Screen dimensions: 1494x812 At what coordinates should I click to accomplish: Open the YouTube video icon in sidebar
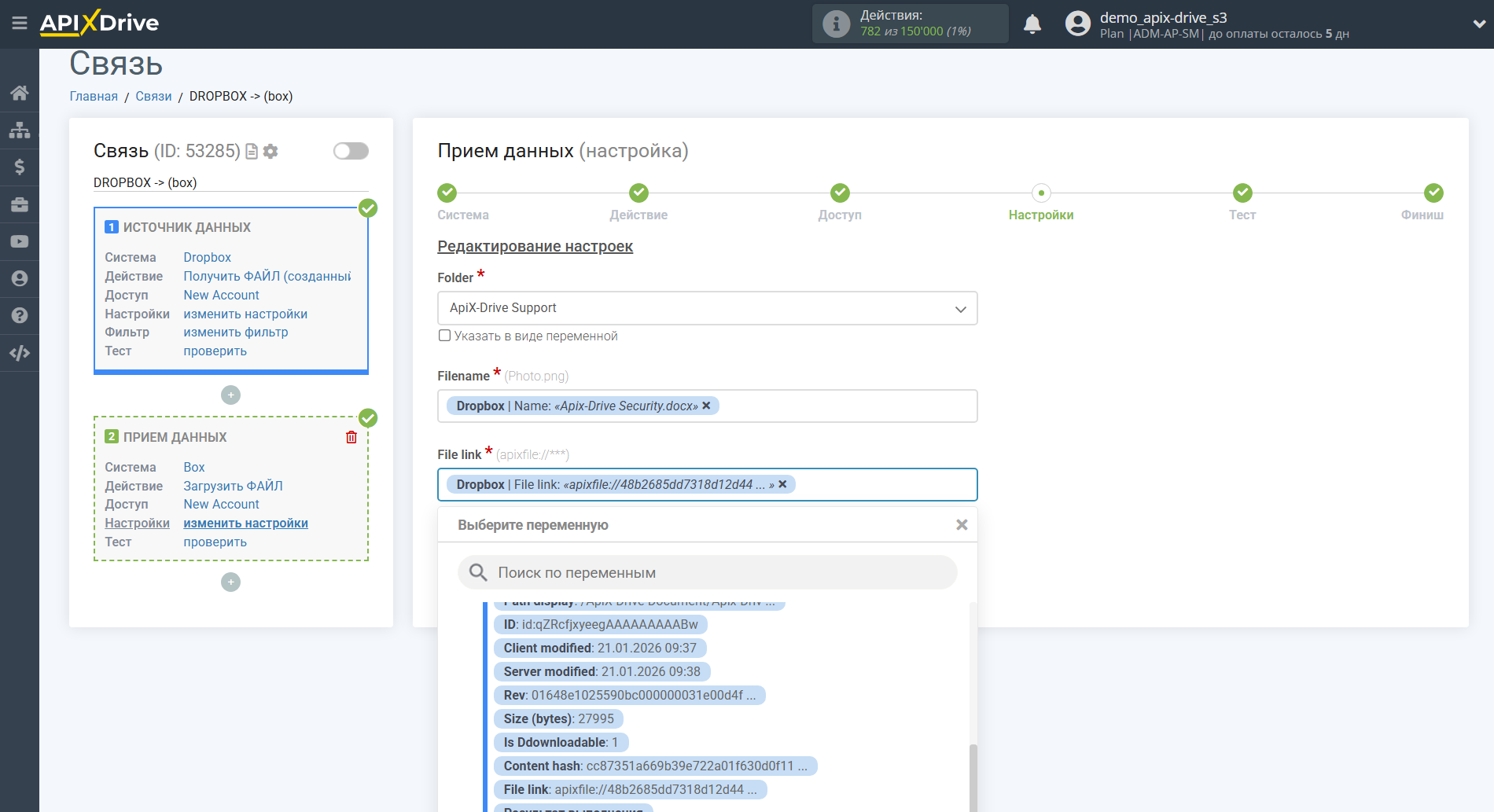coord(20,241)
